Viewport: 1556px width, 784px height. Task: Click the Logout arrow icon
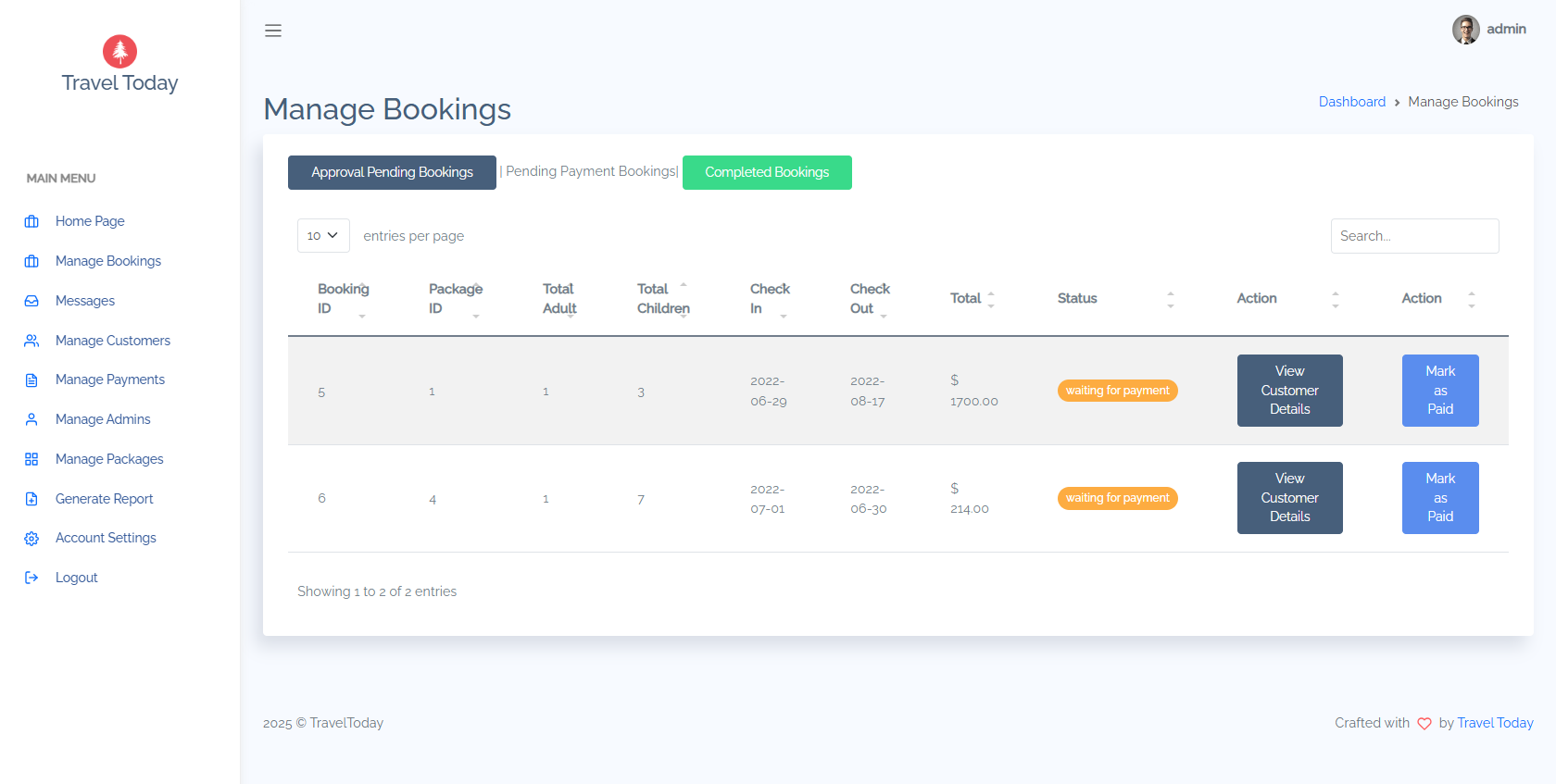[x=31, y=578]
